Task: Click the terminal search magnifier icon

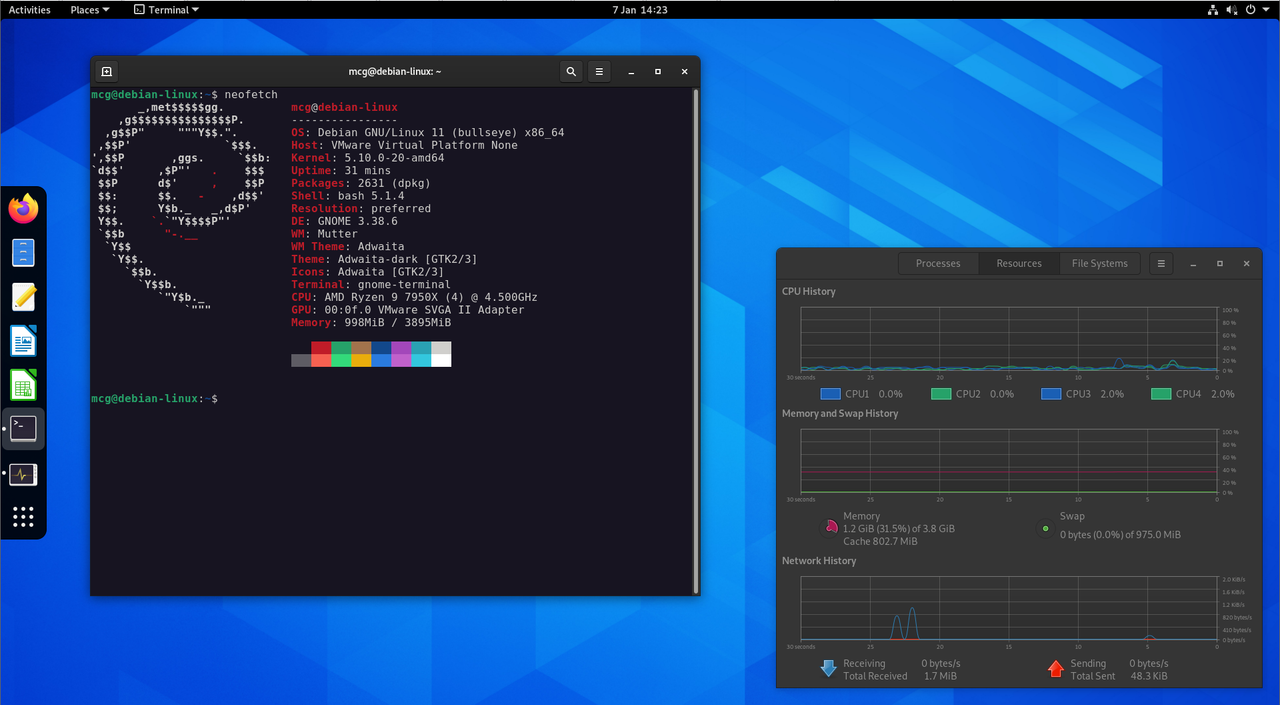Action: 570,72
